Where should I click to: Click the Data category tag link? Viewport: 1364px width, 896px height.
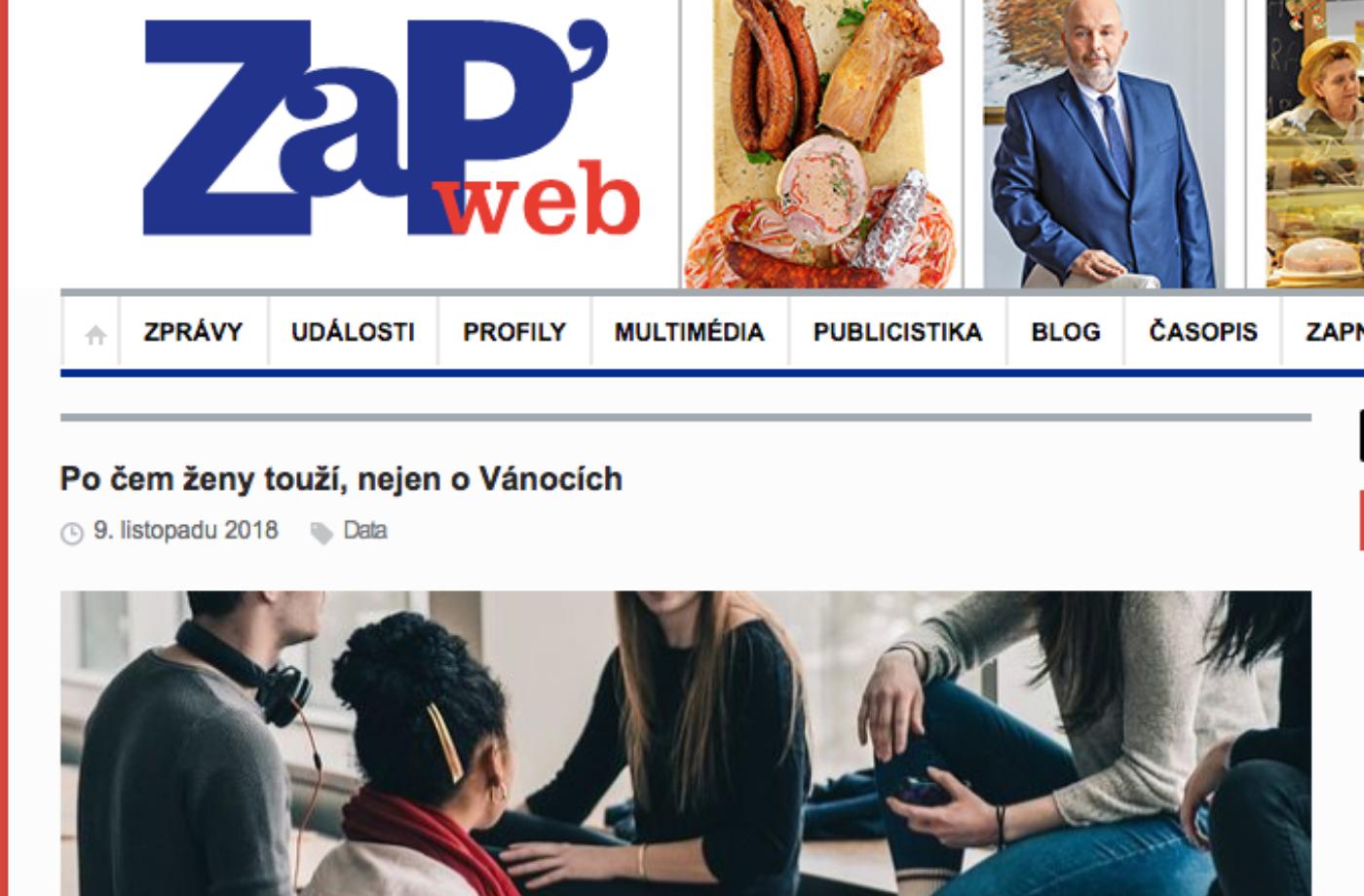pyautogui.click(x=365, y=531)
